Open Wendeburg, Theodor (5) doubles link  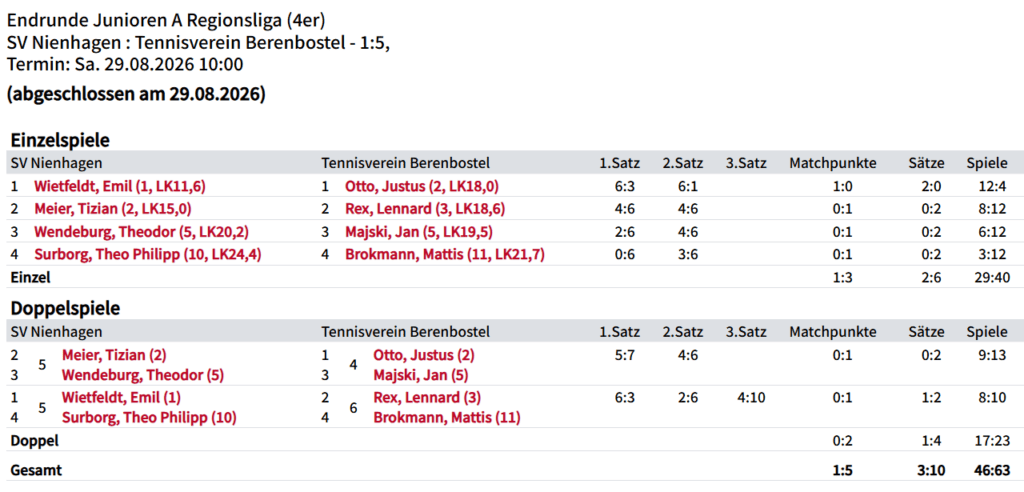tap(143, 376)
